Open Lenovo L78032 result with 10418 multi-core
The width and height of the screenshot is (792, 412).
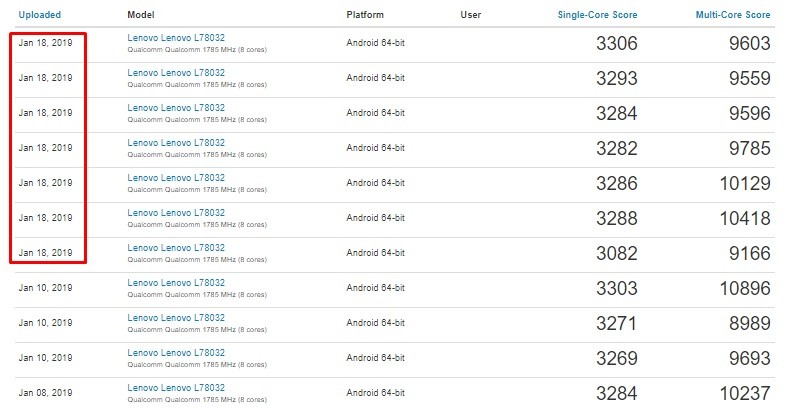point(176,213)
